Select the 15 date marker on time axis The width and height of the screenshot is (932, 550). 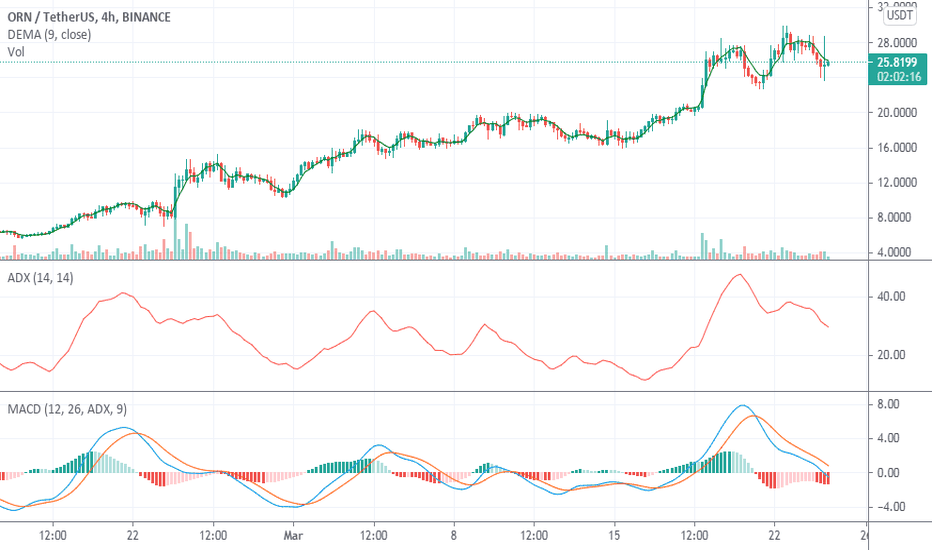pyautogui.click(x=614, y=535)
